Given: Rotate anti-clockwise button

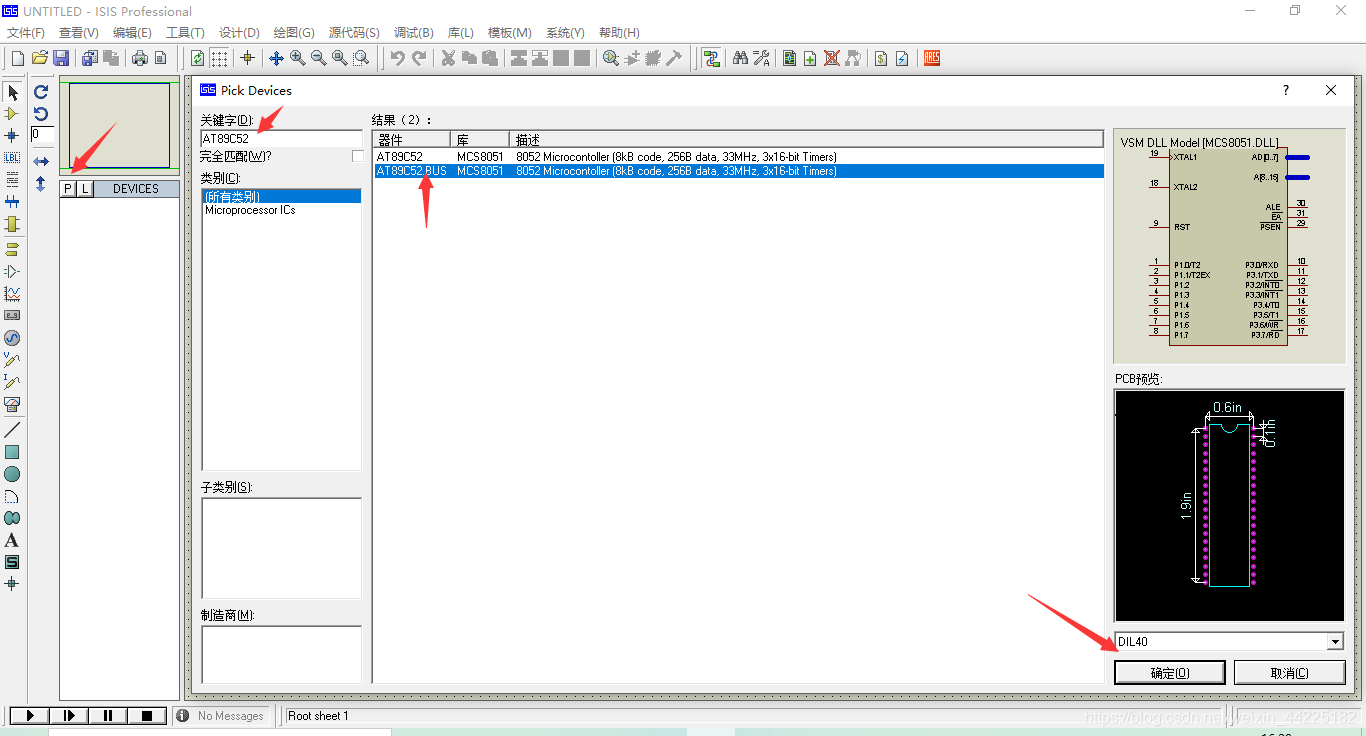Looking at the screenshot, I should [41, 113].
